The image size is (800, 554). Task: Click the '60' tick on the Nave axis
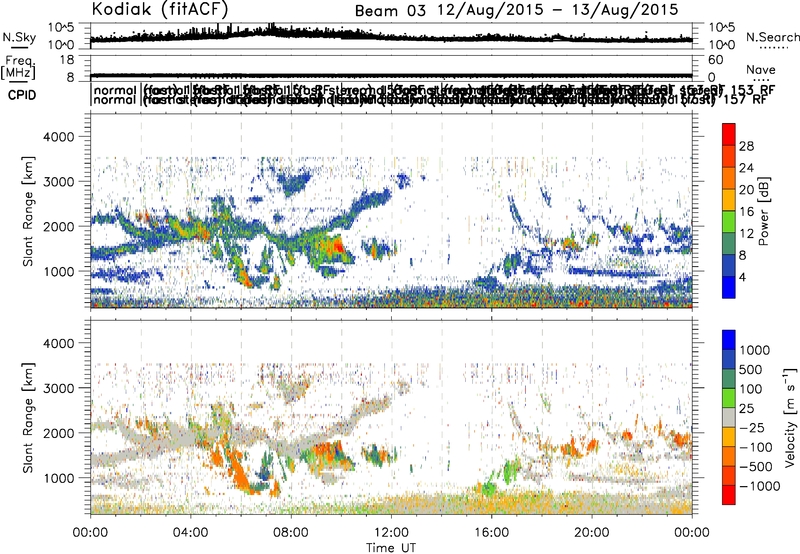[x=716, y=60]
